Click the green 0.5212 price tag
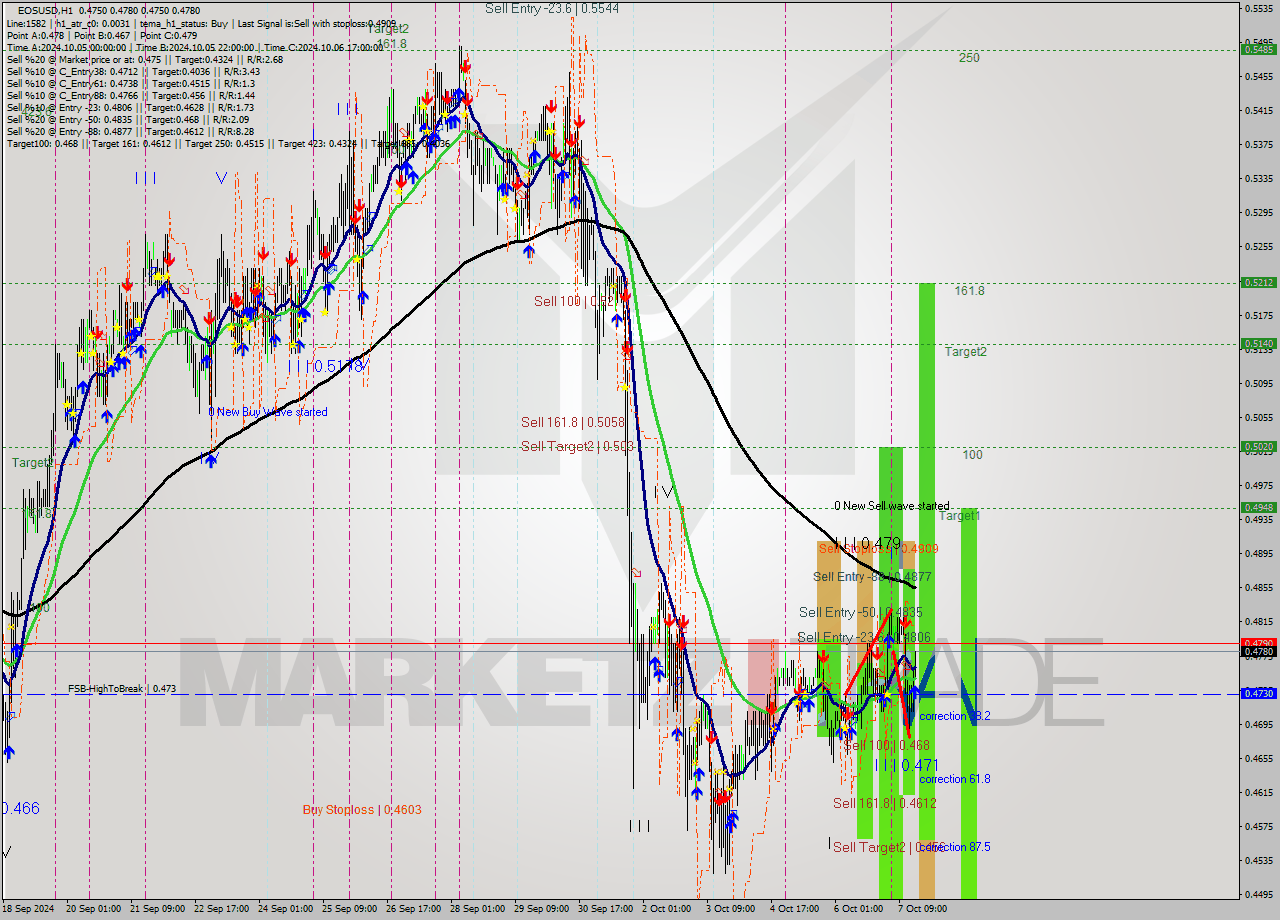Image resolution: width=1280 pixels, height=920 pixels. [1258, 283]
